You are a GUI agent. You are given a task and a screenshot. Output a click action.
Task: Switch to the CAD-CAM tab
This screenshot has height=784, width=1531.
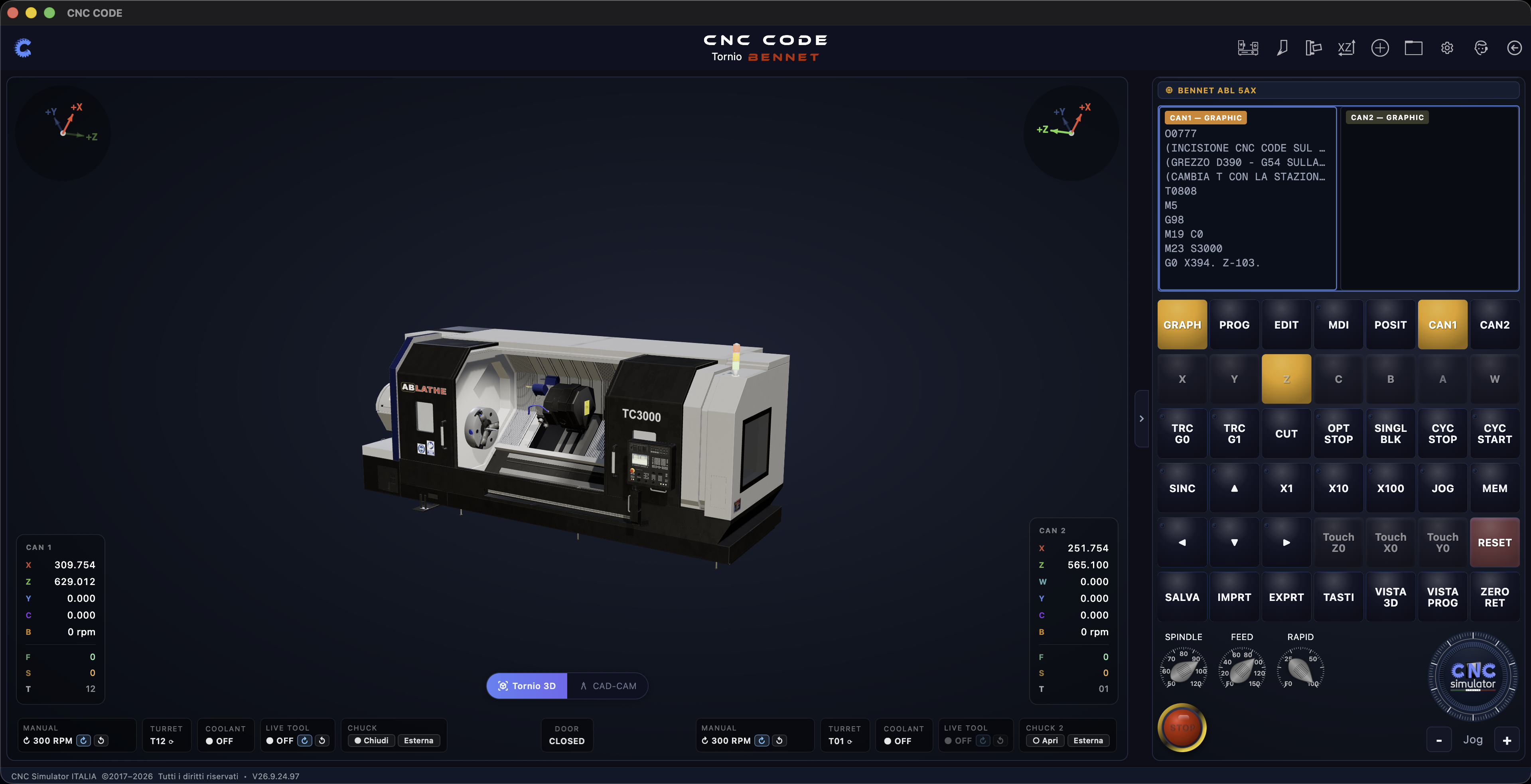pos(608,686)
